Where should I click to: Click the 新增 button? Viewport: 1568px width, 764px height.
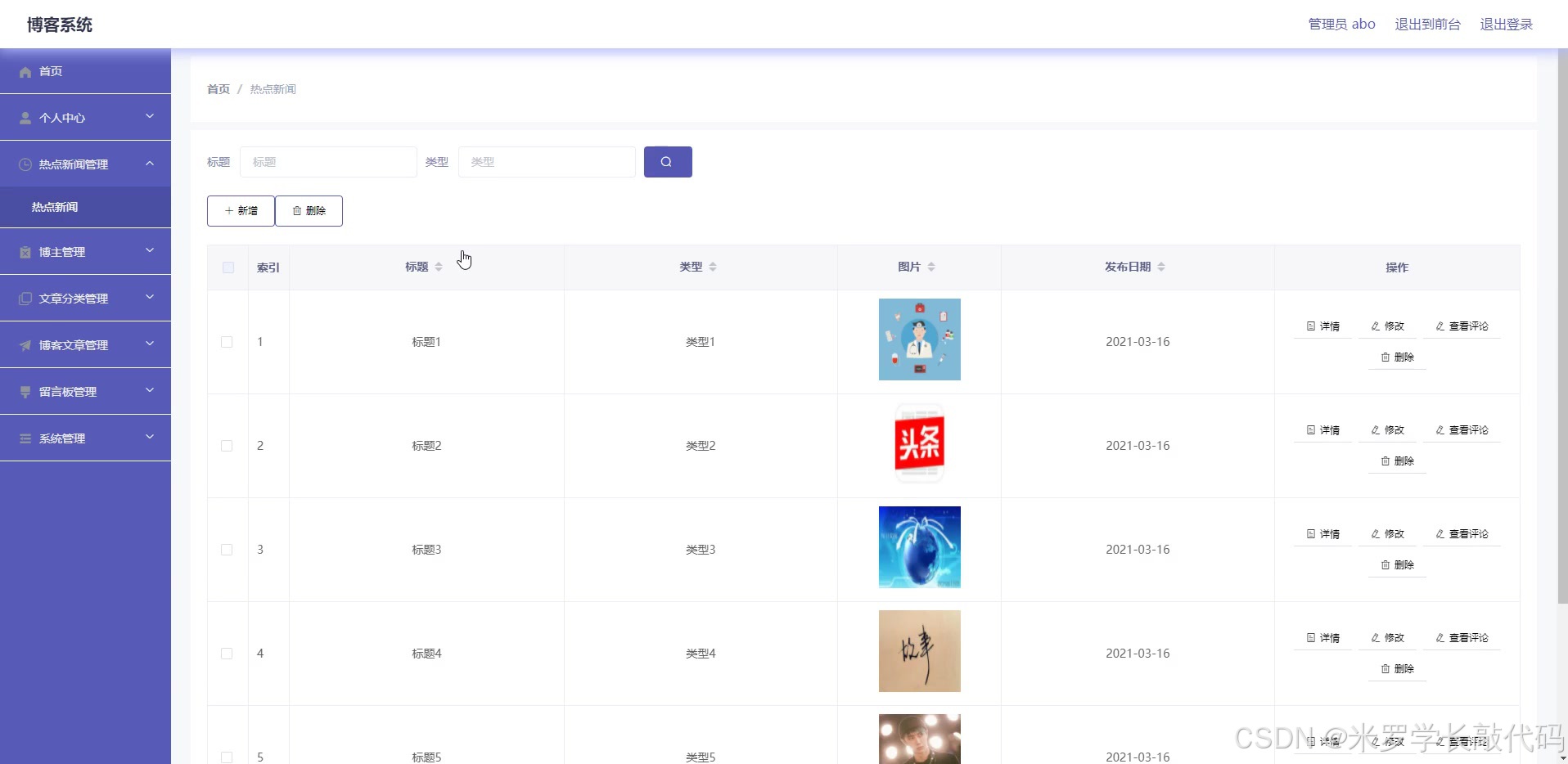pos(240,210)
